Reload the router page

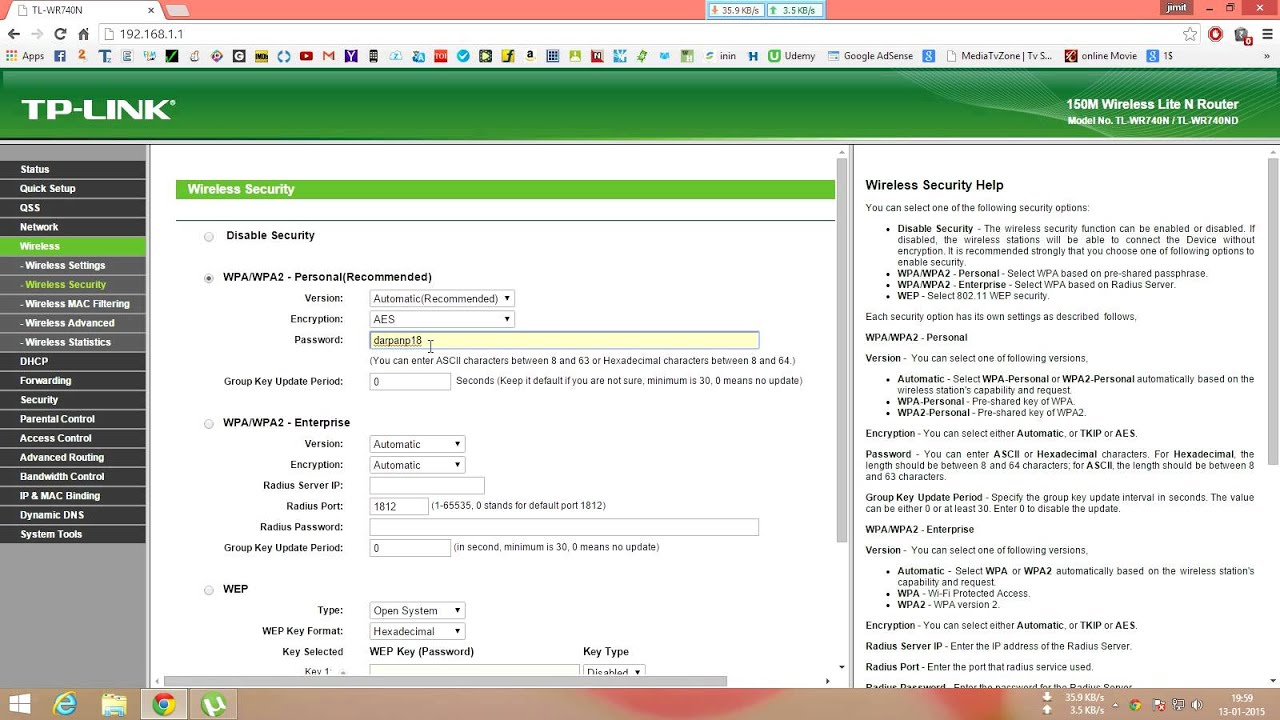click(x=60, y=34)
